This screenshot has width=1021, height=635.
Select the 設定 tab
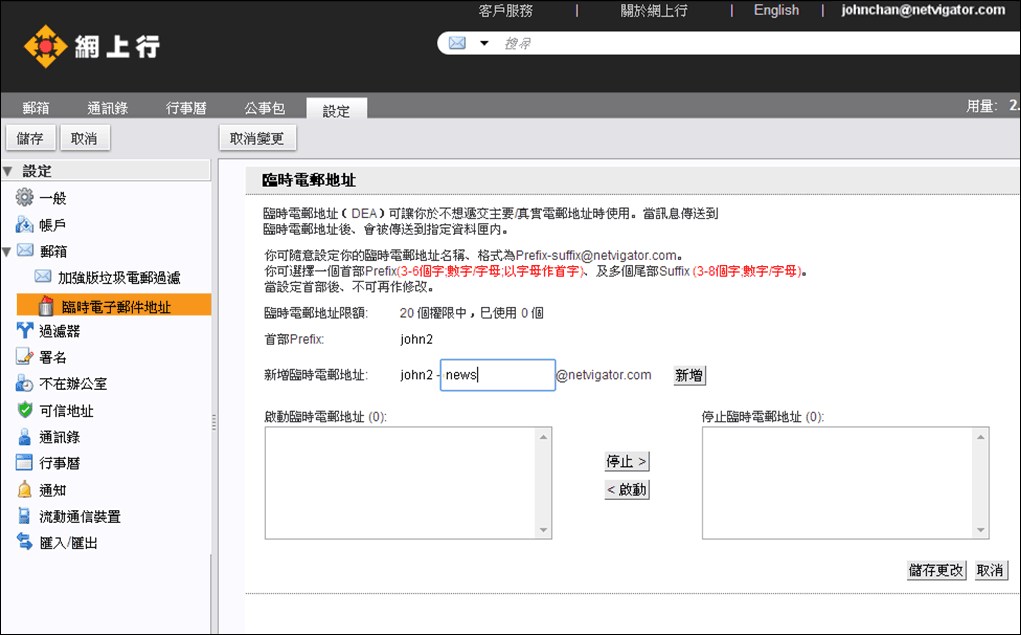click(x=337, y=109)
